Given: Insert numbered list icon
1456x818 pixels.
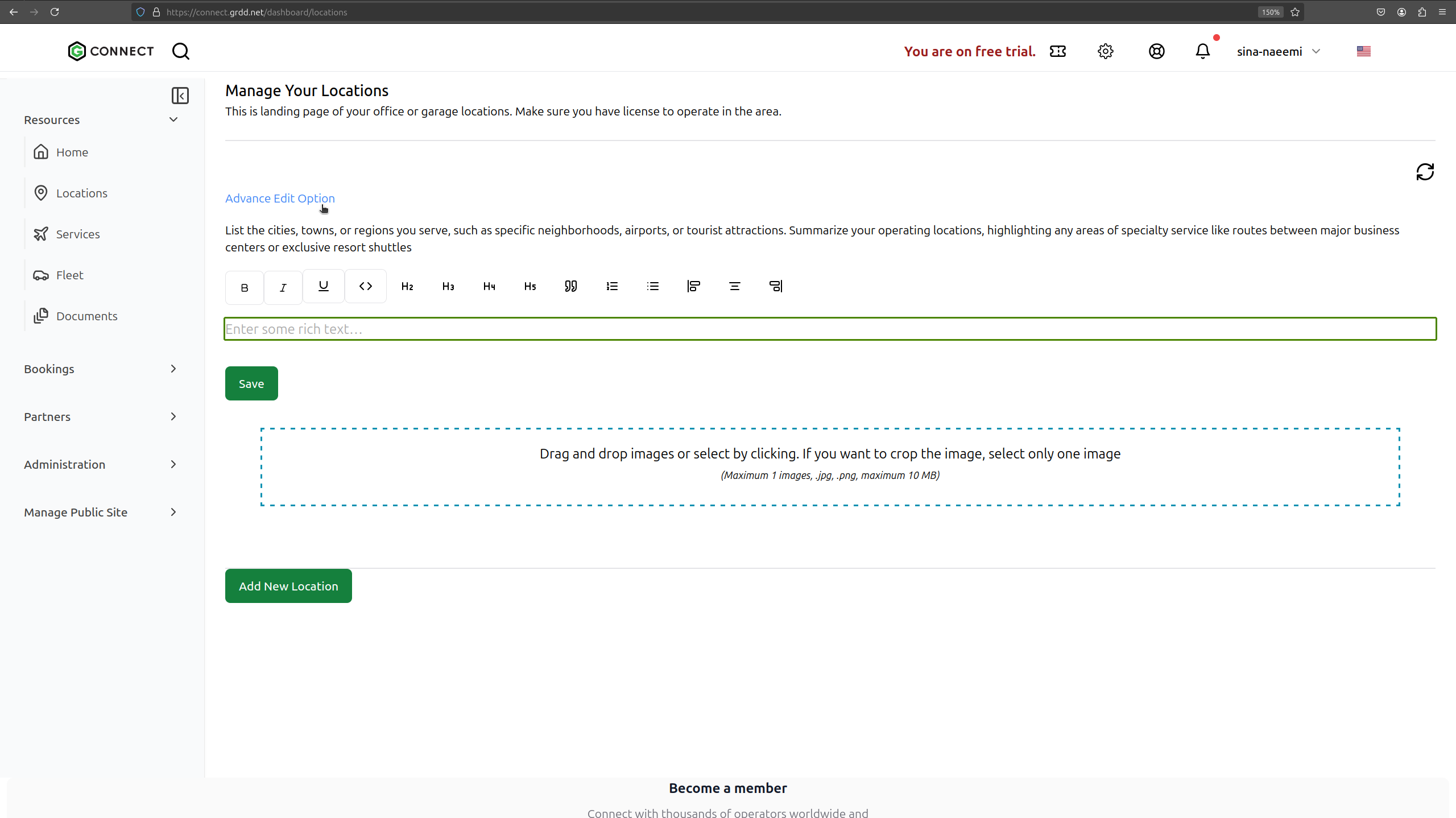Looking at the screenshot, I should click(x=612, y=286).
